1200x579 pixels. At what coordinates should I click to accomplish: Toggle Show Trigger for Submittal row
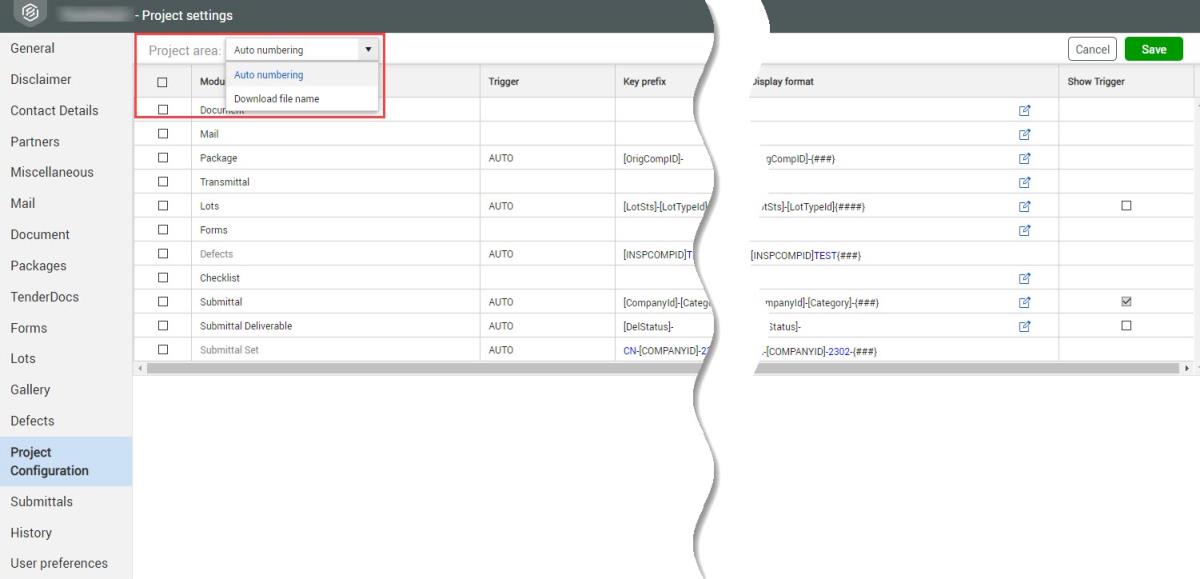pos(1126,302)
